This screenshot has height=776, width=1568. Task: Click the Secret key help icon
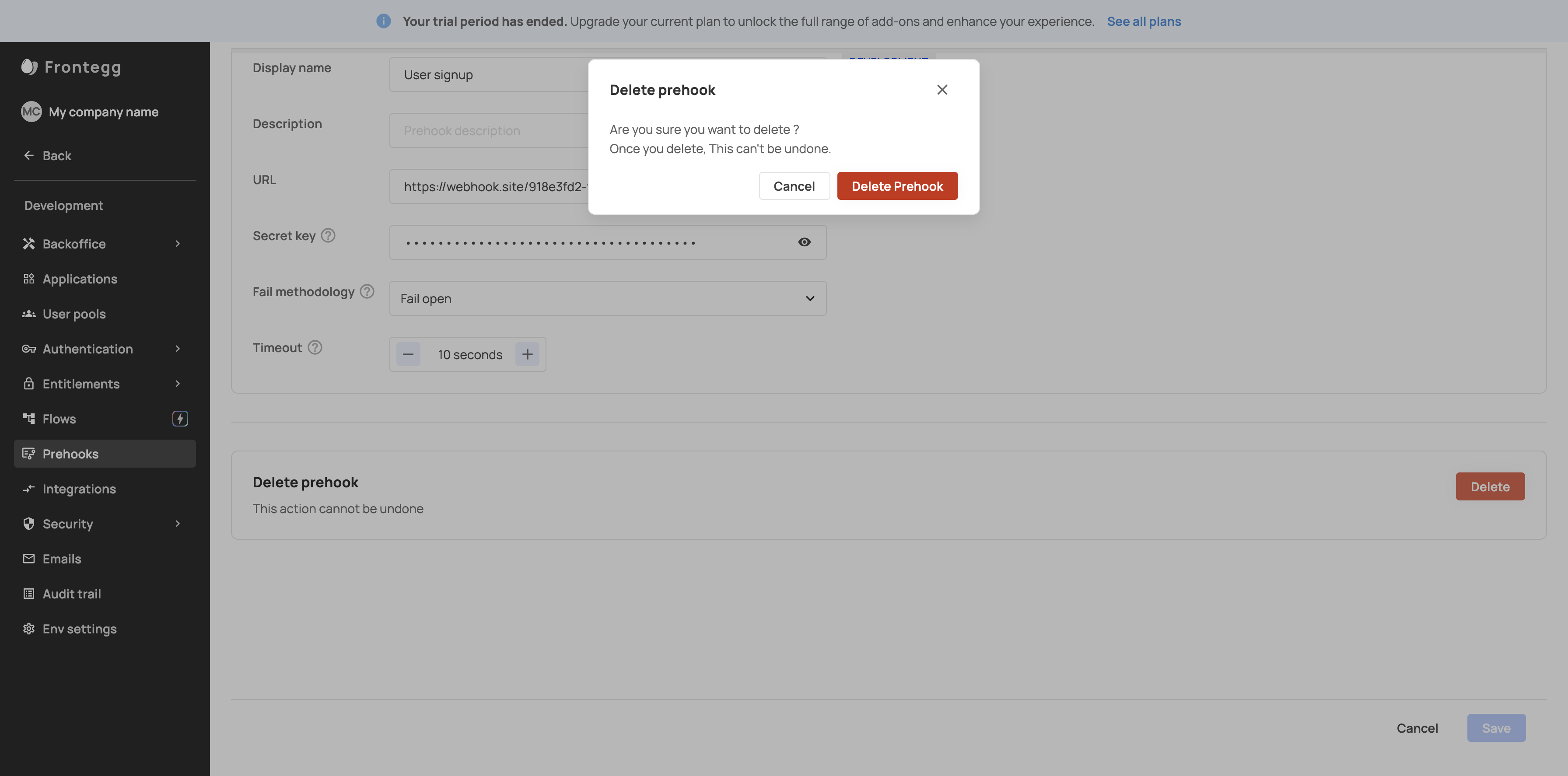328,235
